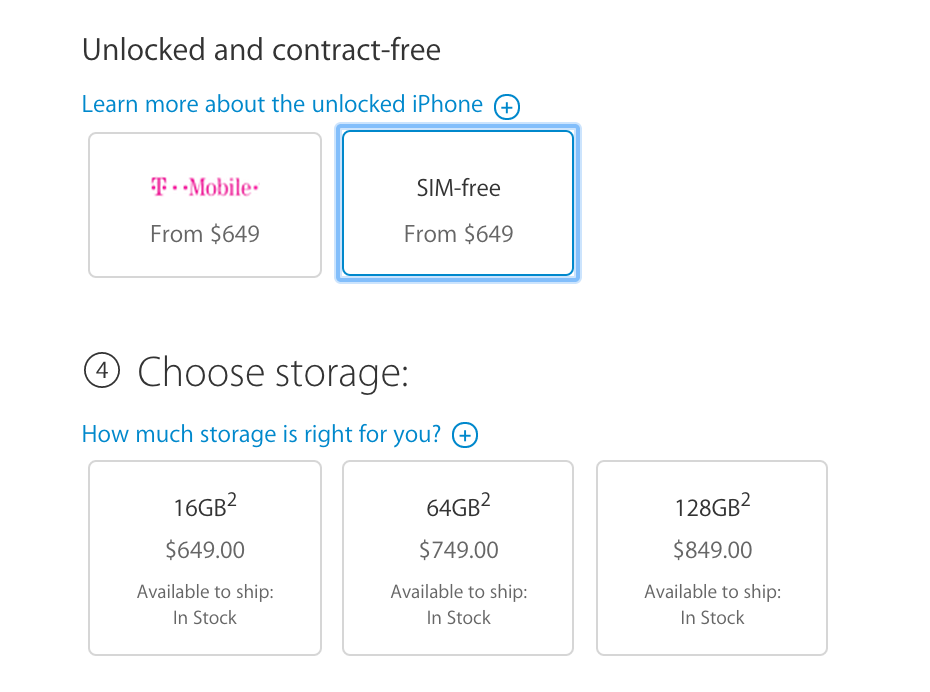Click the 'Choose storage:' heading

(273, 373)
